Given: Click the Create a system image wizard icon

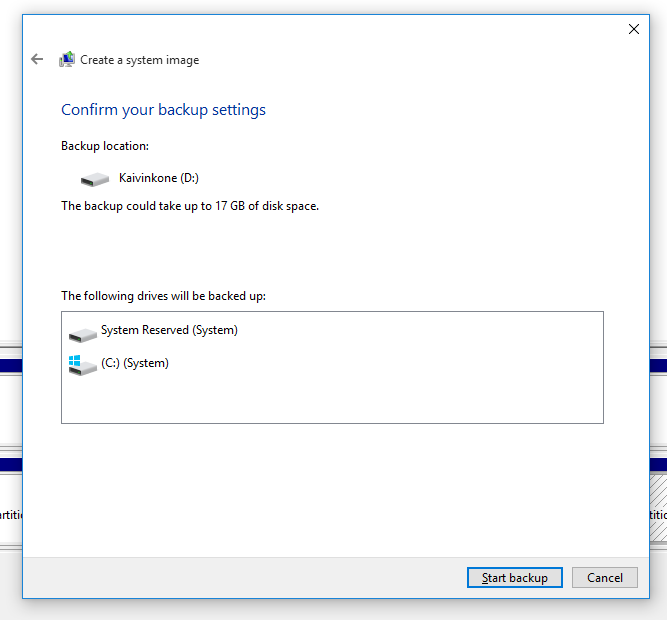Looking at the screenshot, I should pos(67,60).
